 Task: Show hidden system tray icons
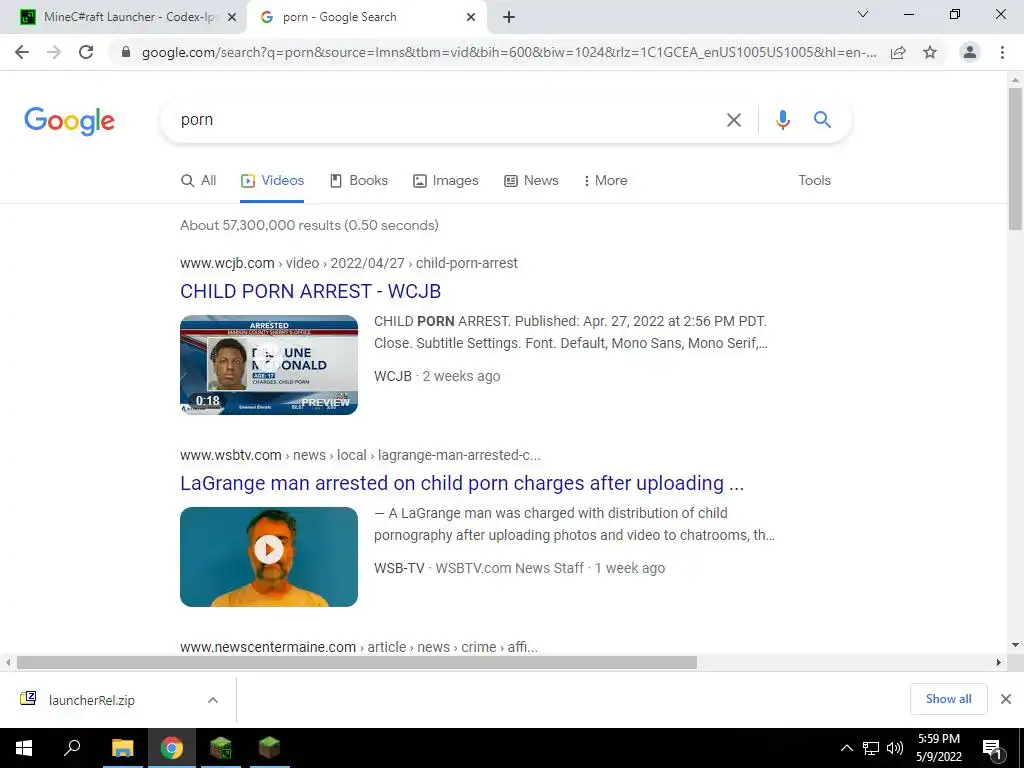[846, 748]
